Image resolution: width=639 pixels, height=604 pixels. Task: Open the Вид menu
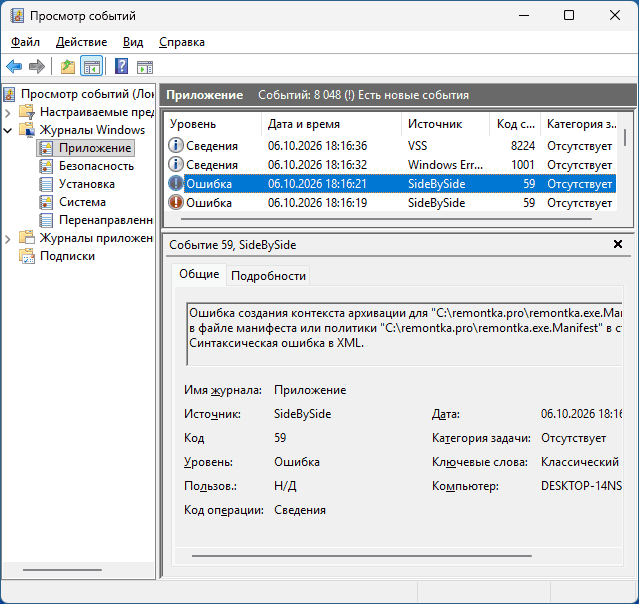[x=133, y=42]
